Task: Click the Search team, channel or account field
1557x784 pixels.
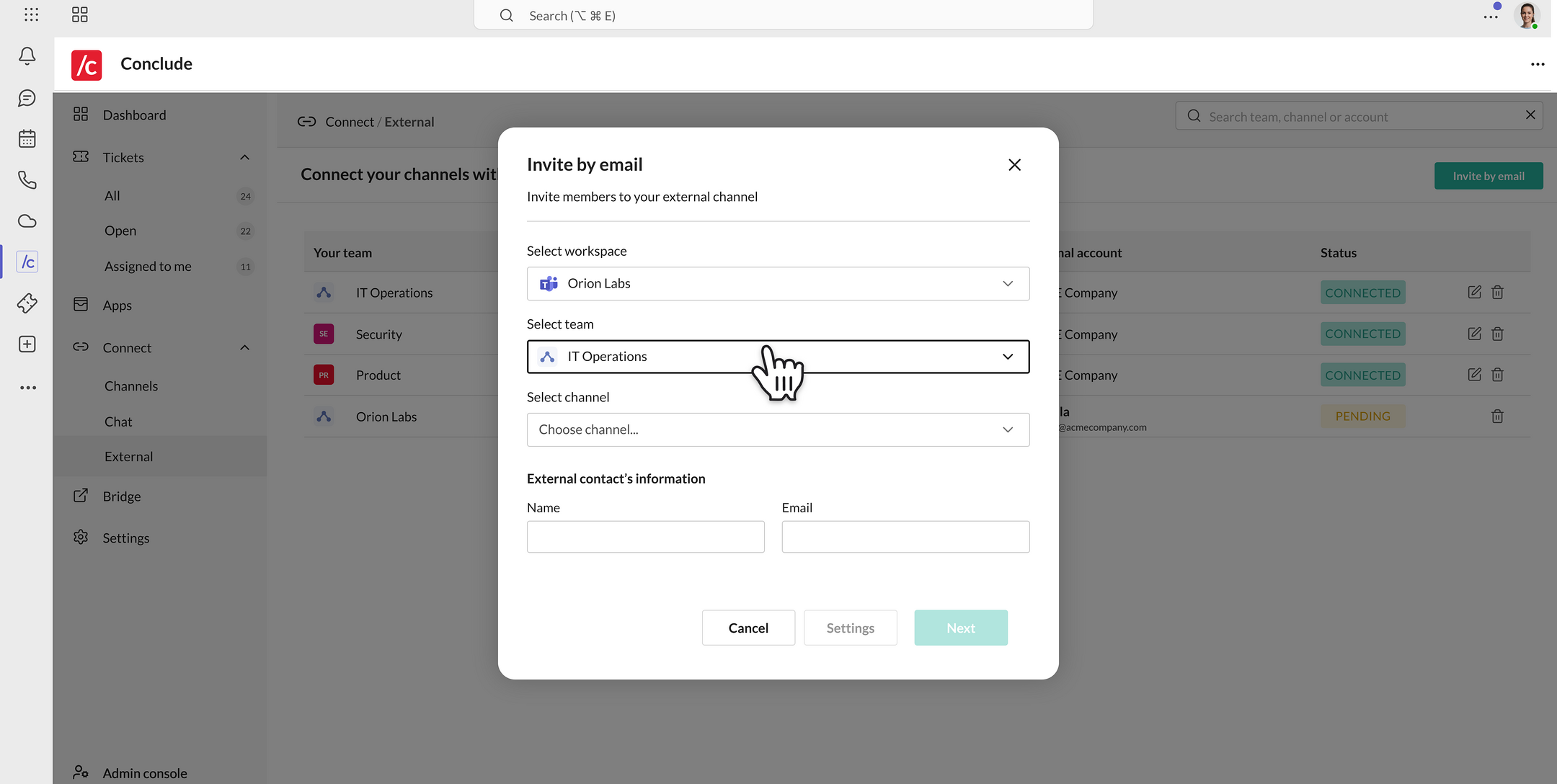Action: pyautogui.click(x=1359, y=116)
